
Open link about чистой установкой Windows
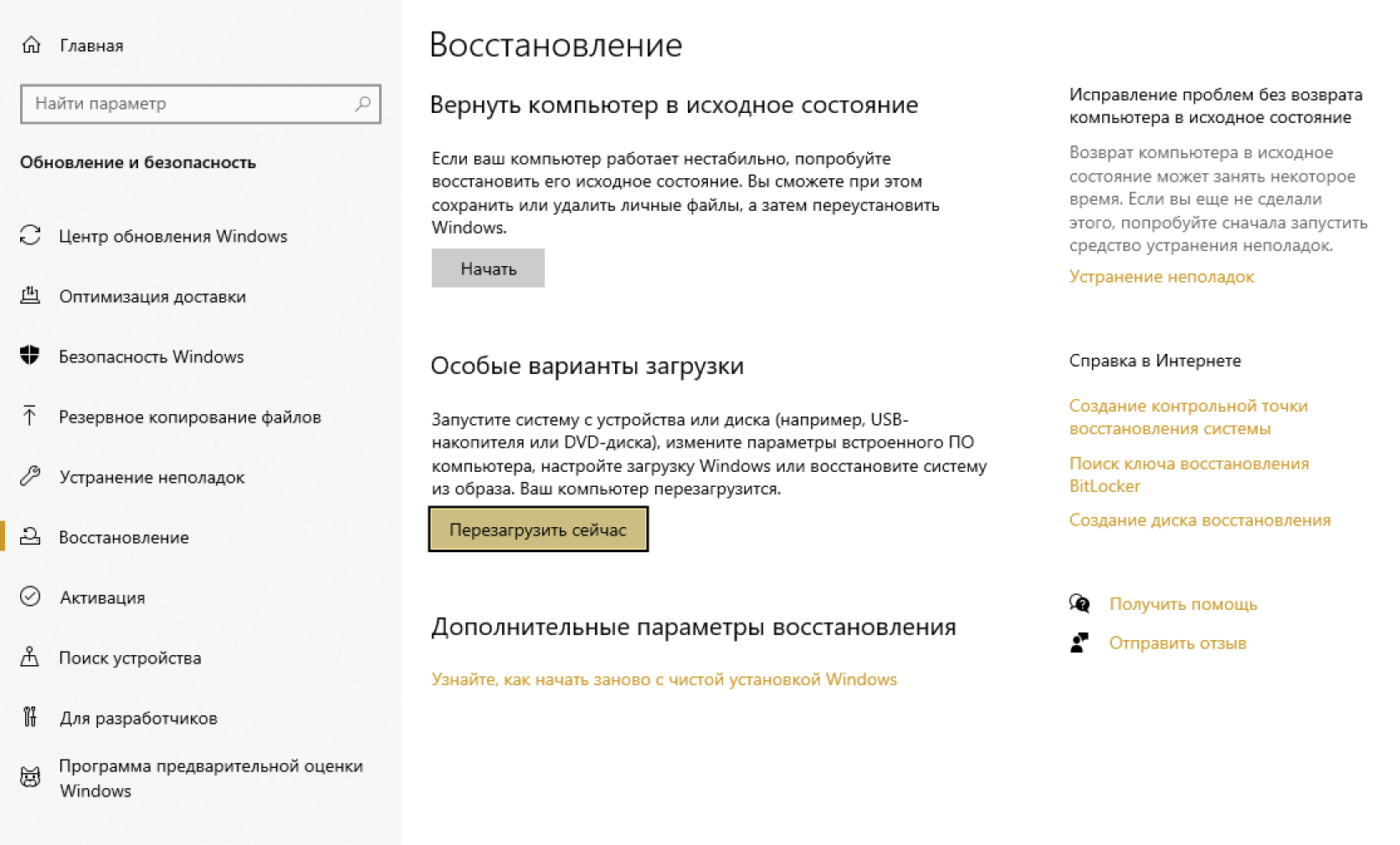tap(664, 679)
